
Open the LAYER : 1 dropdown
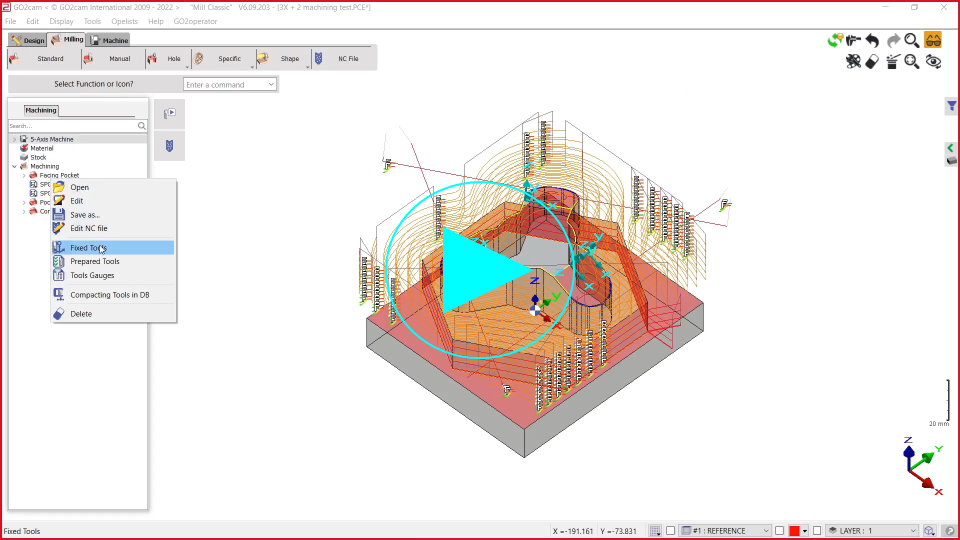pos(870,531)
